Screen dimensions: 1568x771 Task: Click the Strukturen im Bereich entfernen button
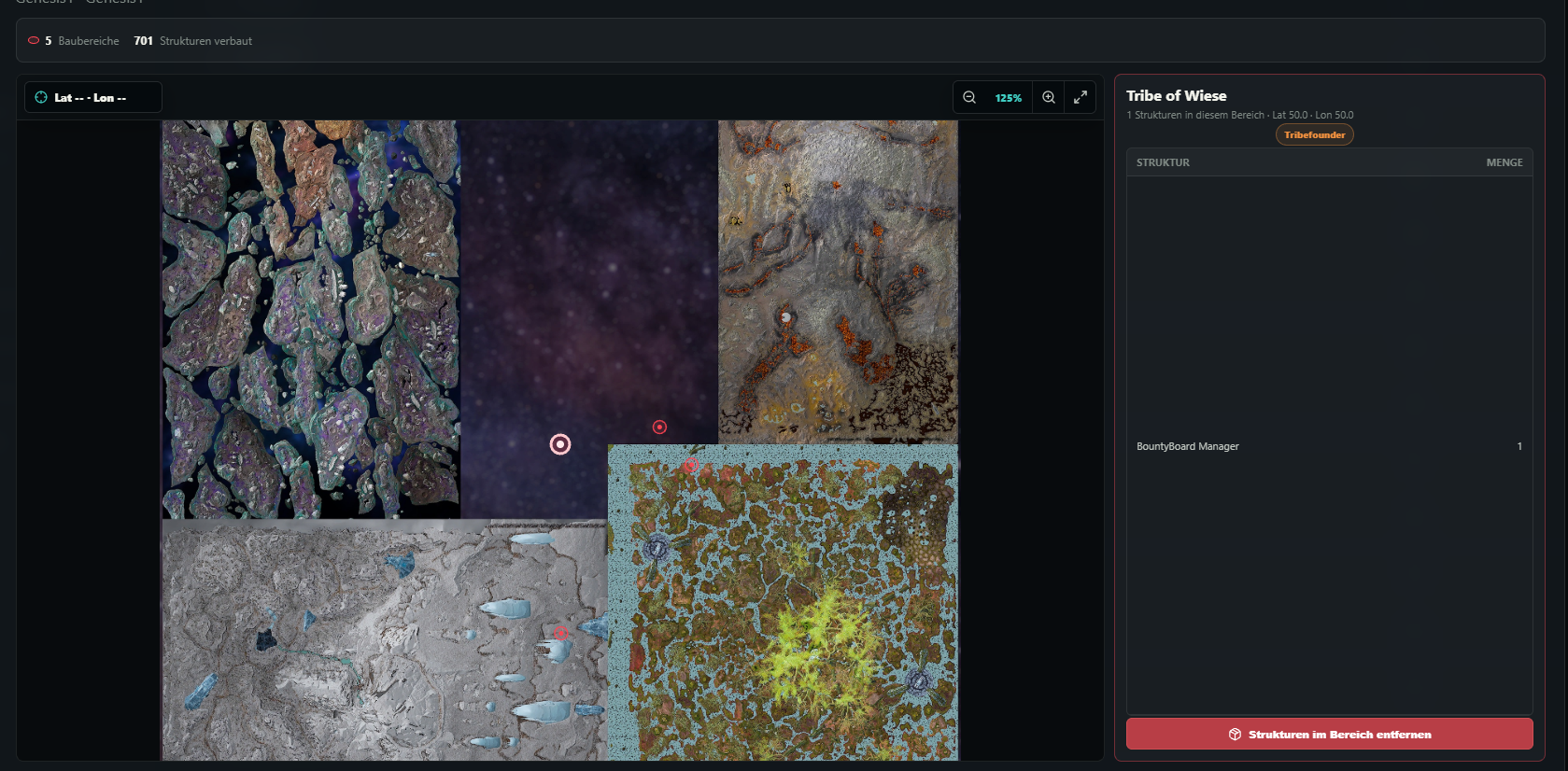coord(1329,734)
